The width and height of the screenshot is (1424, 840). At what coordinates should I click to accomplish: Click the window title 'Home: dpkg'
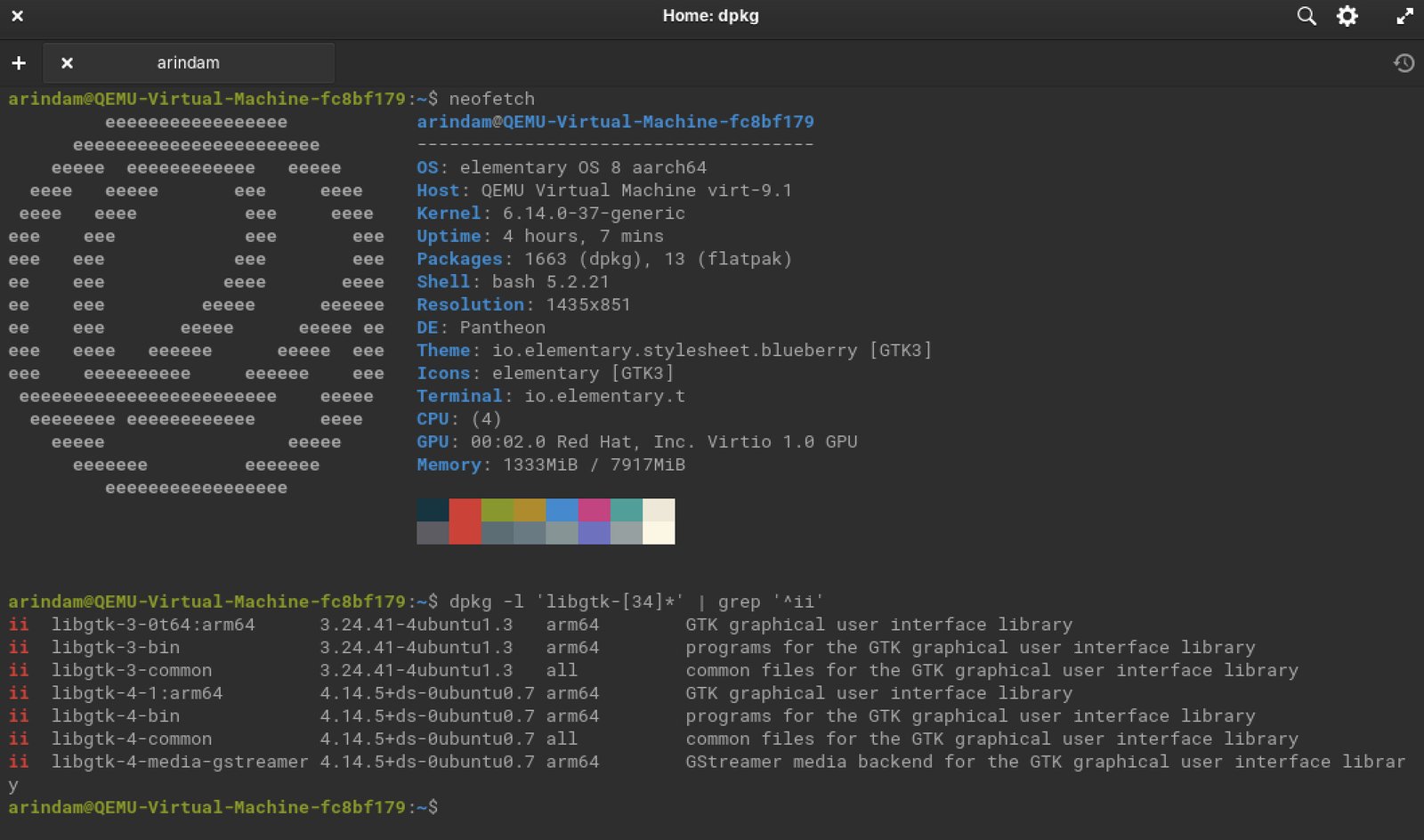710,16
